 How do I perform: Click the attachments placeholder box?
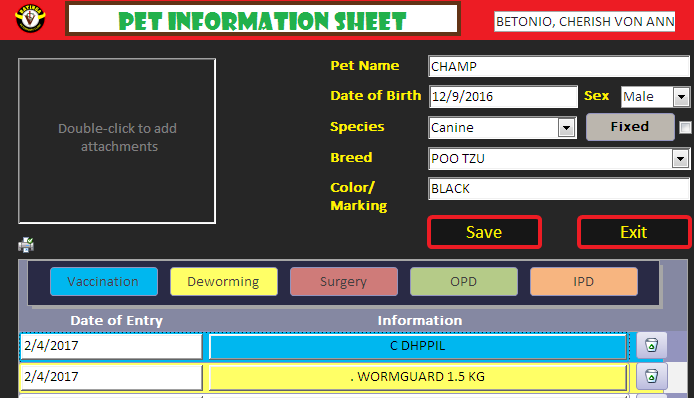click(117, 141)
